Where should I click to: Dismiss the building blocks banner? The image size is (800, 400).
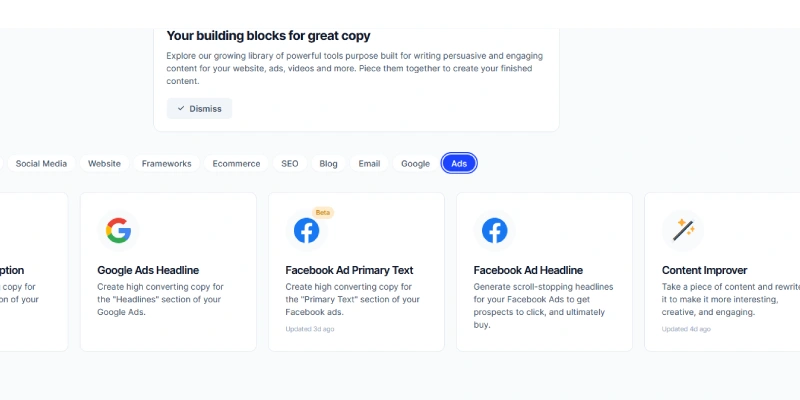199,109
